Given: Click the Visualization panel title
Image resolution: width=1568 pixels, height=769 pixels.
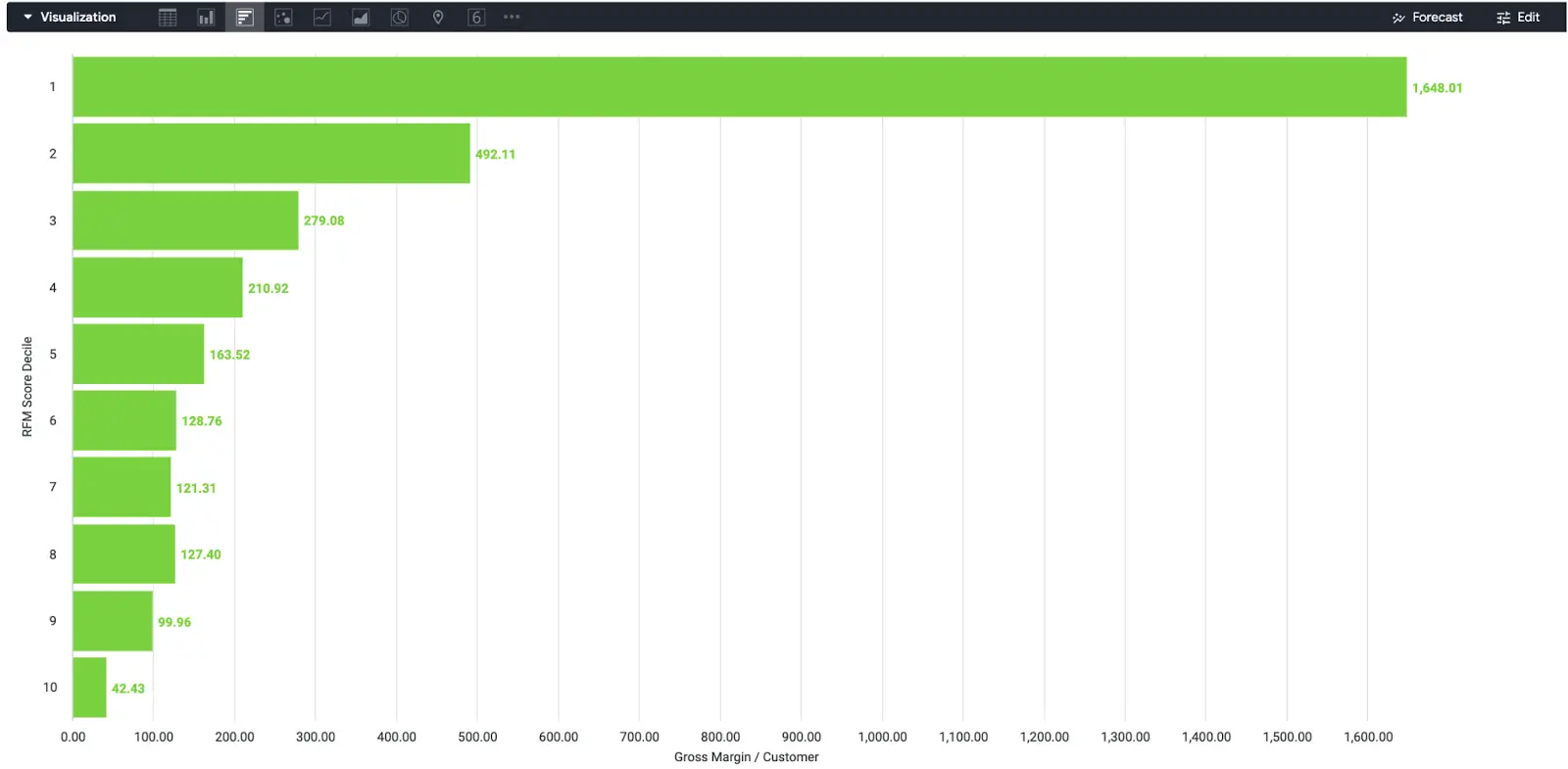Looking at the screenshot, I should pos(78,18).
